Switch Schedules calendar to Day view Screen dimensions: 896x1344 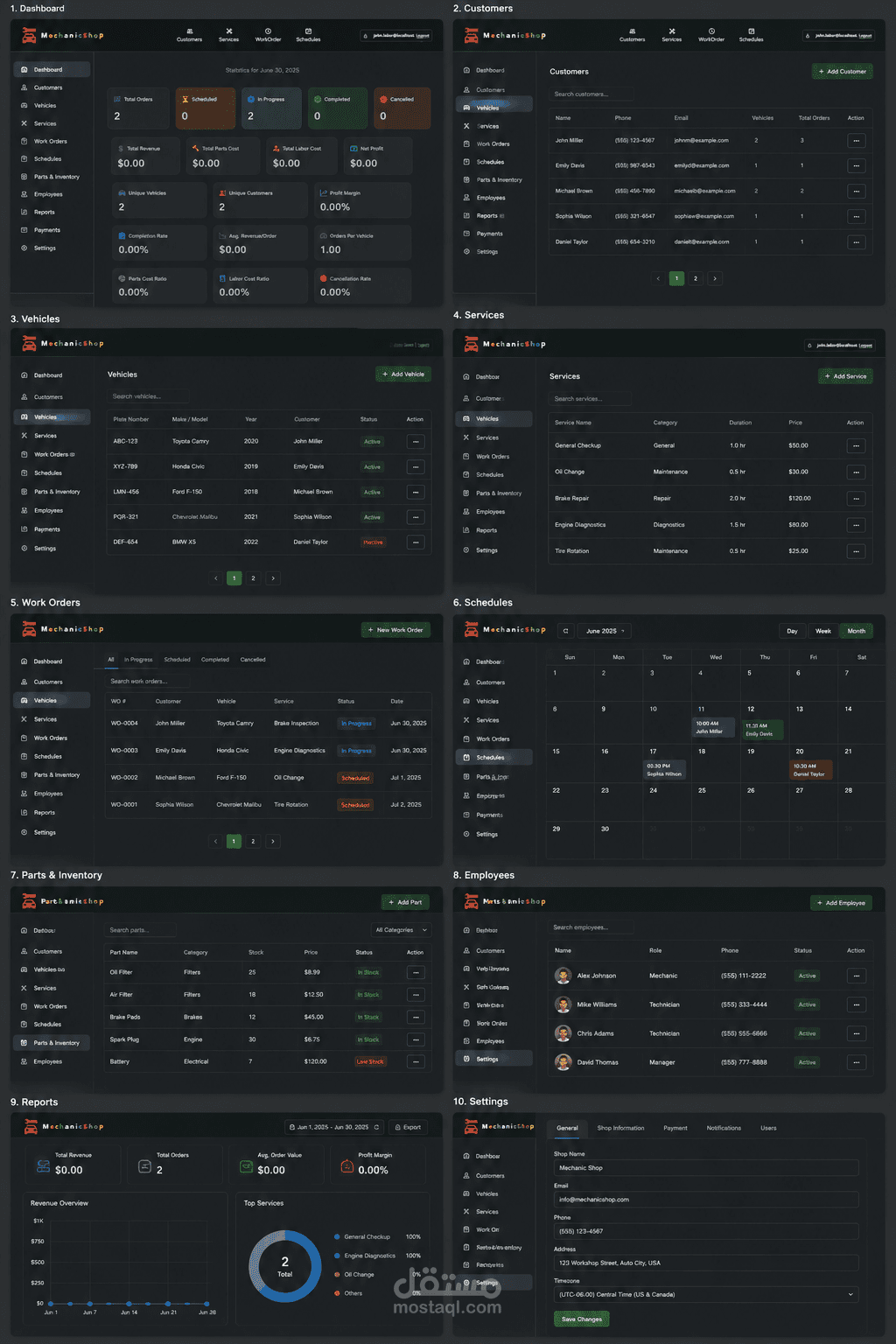[792, 631]
